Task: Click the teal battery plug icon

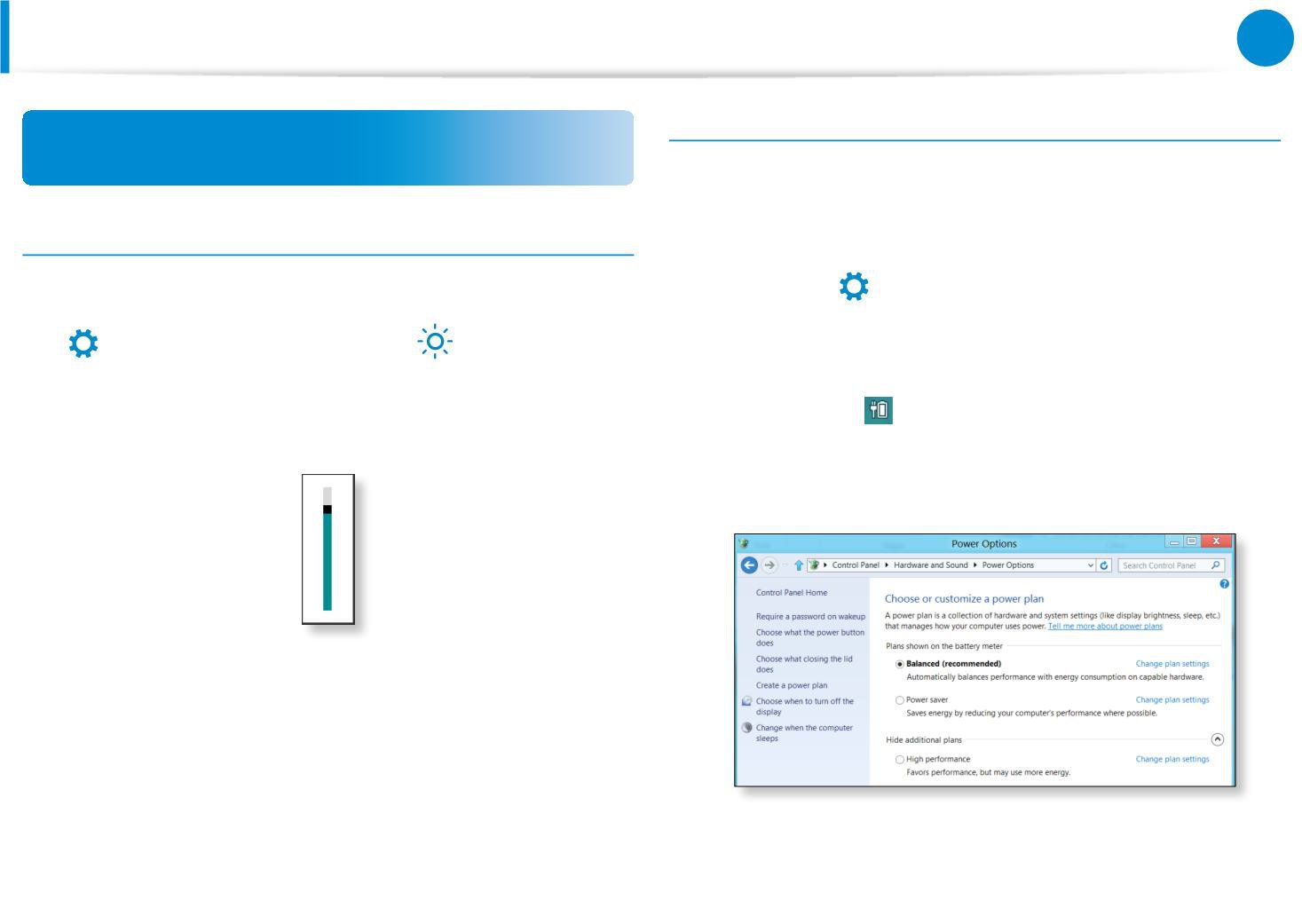Action: pyautogui.click(x=879, y=410)
